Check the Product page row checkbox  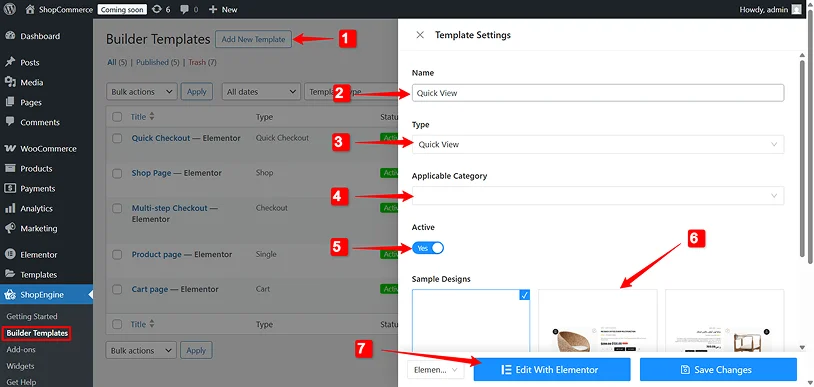117,255
